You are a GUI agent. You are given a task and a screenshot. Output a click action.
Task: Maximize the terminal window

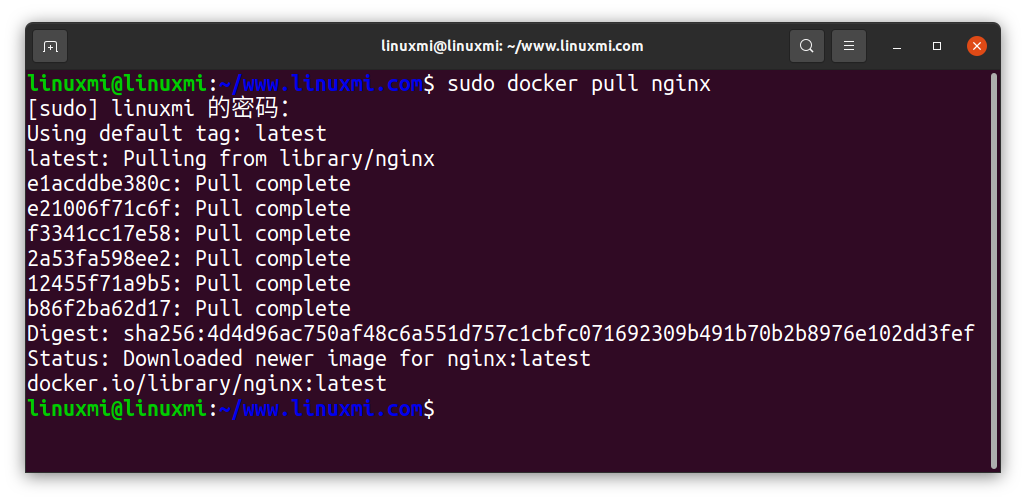coord(937,46)
